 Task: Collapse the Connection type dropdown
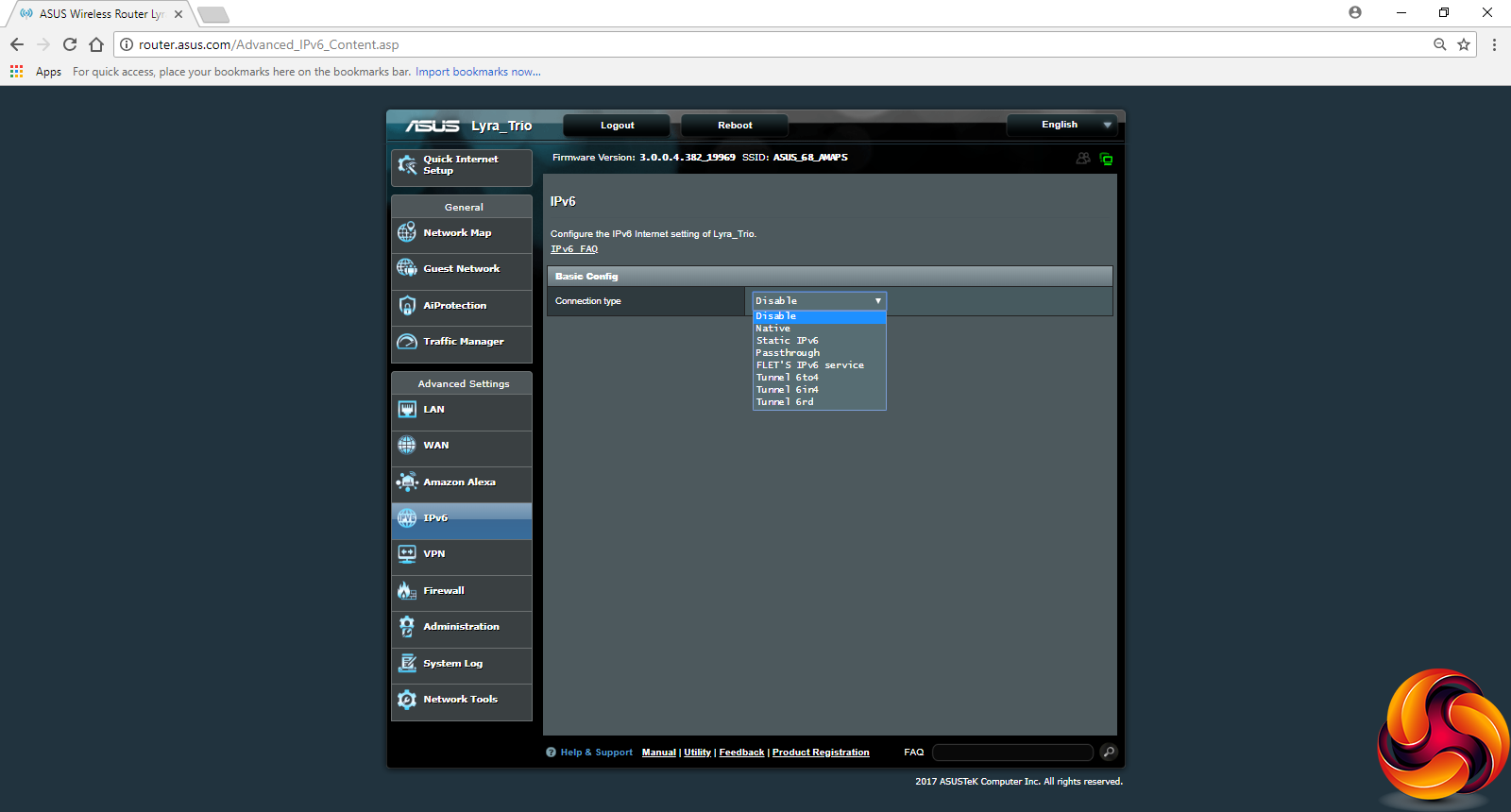(819, 301)
